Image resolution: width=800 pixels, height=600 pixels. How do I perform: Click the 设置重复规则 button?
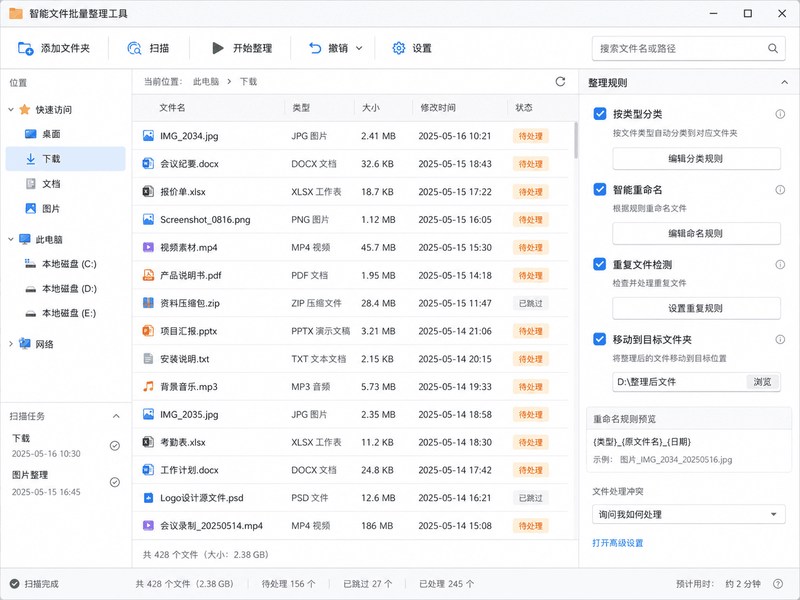pyautogui.click(x=696, y=309)
